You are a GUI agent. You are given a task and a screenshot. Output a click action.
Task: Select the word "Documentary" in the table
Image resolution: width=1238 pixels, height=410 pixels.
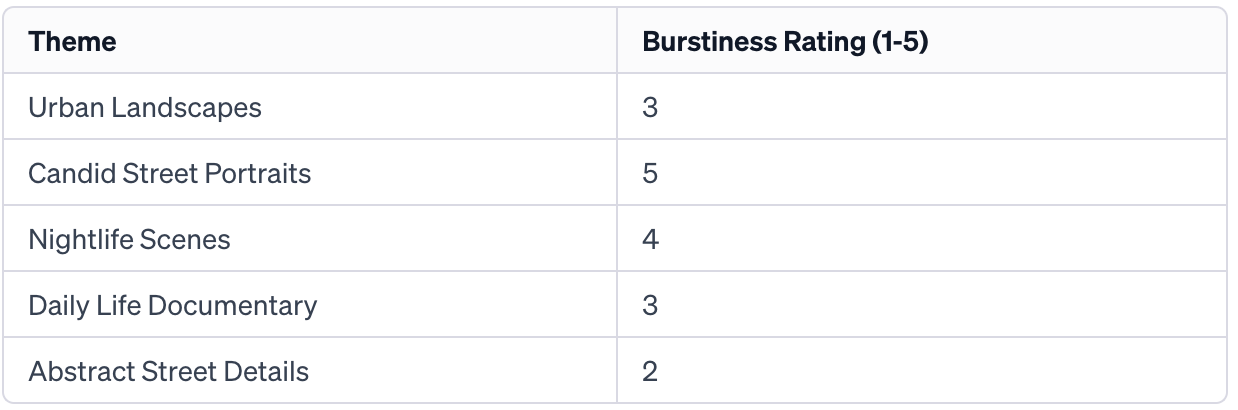(x=241, y=306)
